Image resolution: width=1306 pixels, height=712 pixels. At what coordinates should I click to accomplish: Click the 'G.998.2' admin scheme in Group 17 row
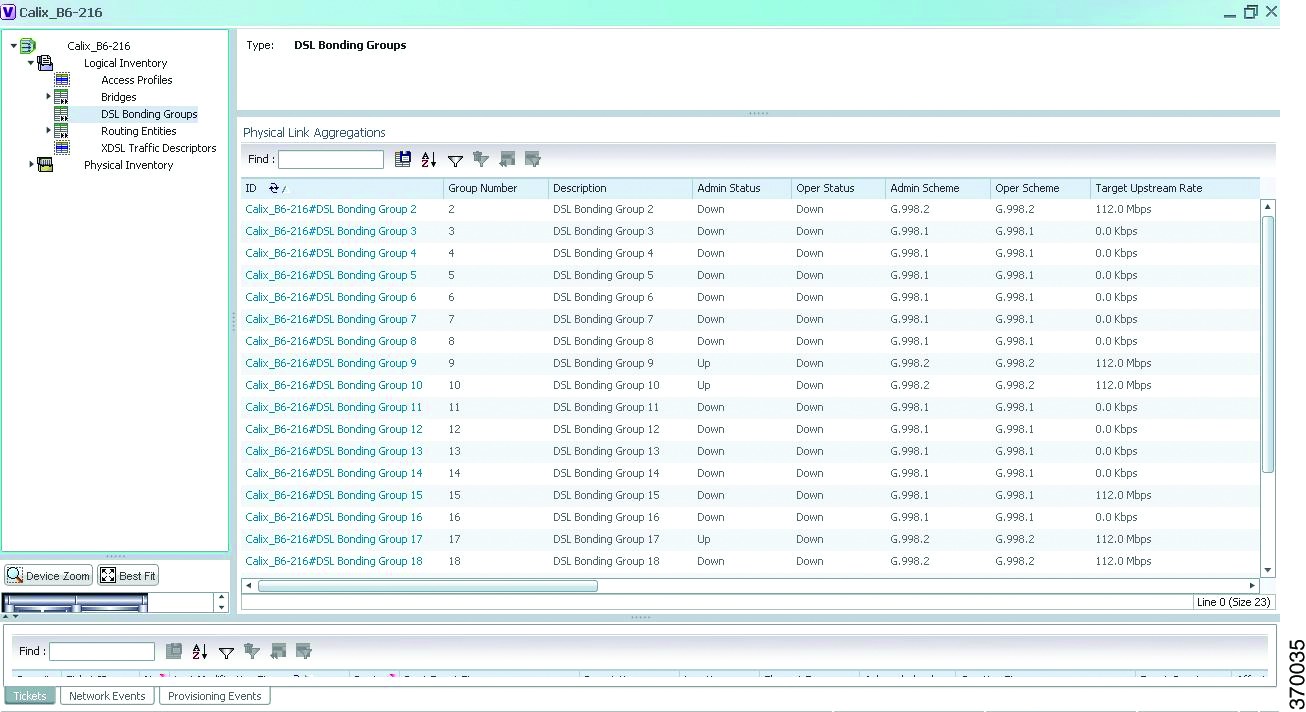click(910, 539)
